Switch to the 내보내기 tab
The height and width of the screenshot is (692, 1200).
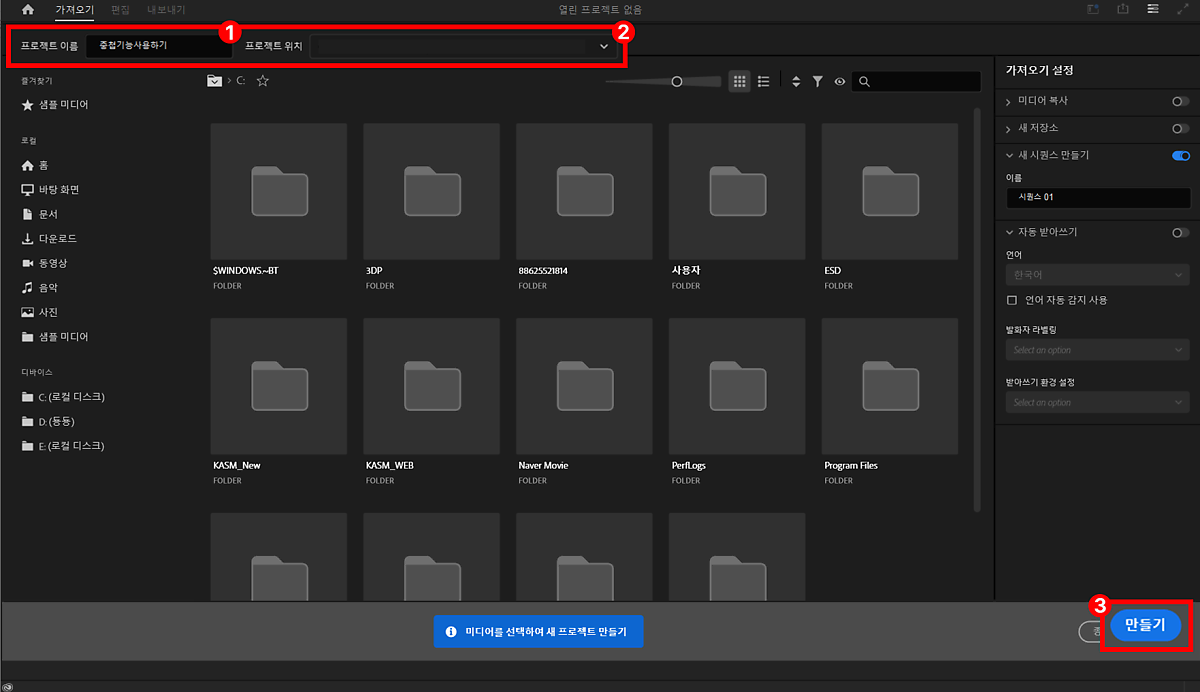[166, 9]
